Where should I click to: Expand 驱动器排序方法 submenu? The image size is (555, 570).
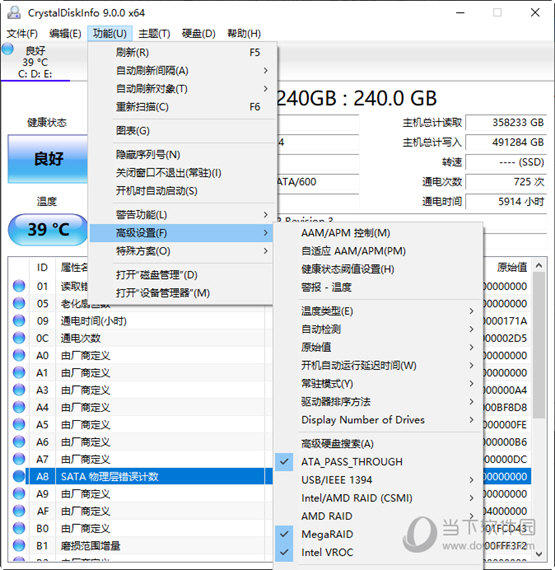(x=378, y=402)
